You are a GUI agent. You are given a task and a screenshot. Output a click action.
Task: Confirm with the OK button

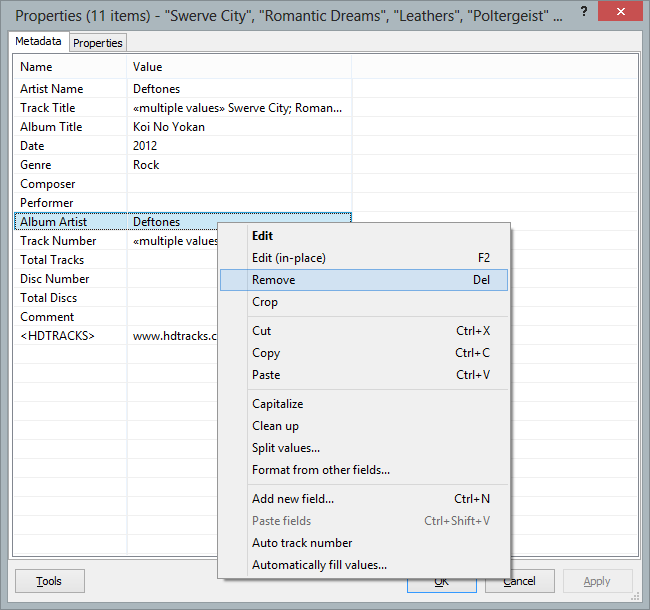click(x=441, y=584)
